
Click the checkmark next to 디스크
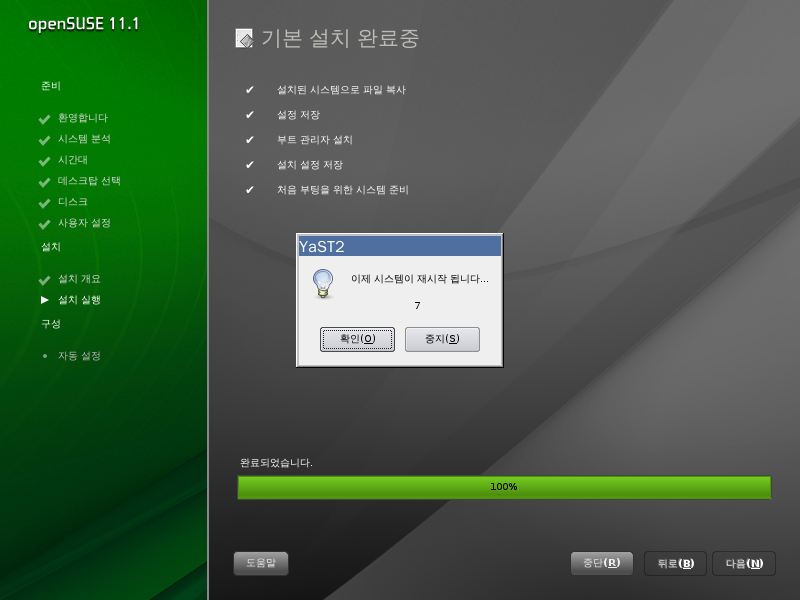(44, 203)
